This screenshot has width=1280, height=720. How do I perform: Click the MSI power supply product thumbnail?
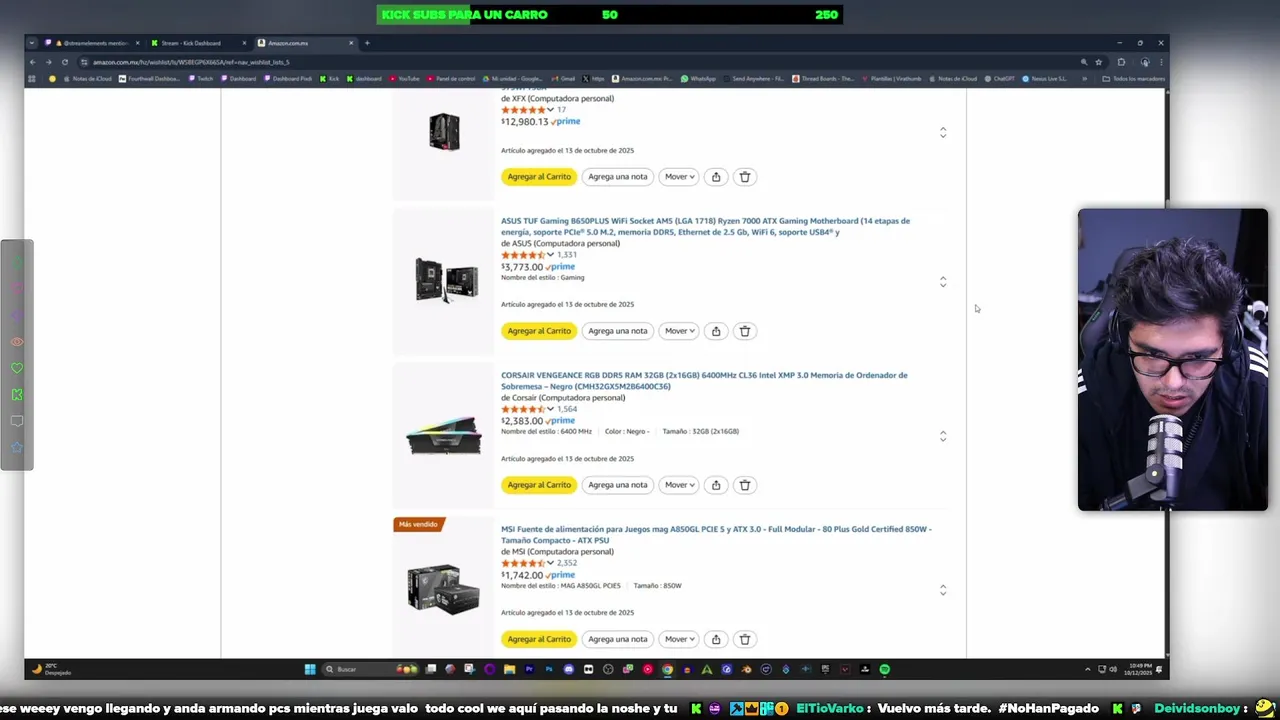coord(444,589)
